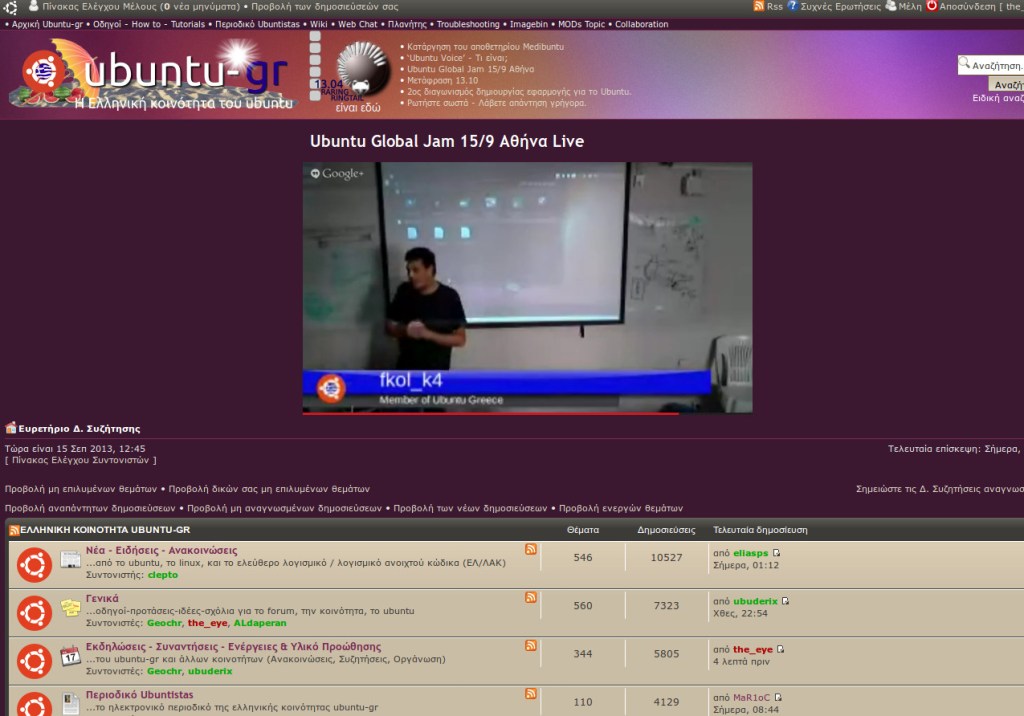This screenshot has width=1024, height=716.
Task: Click the RSS icon in the top bar
Action: (760, 5)
